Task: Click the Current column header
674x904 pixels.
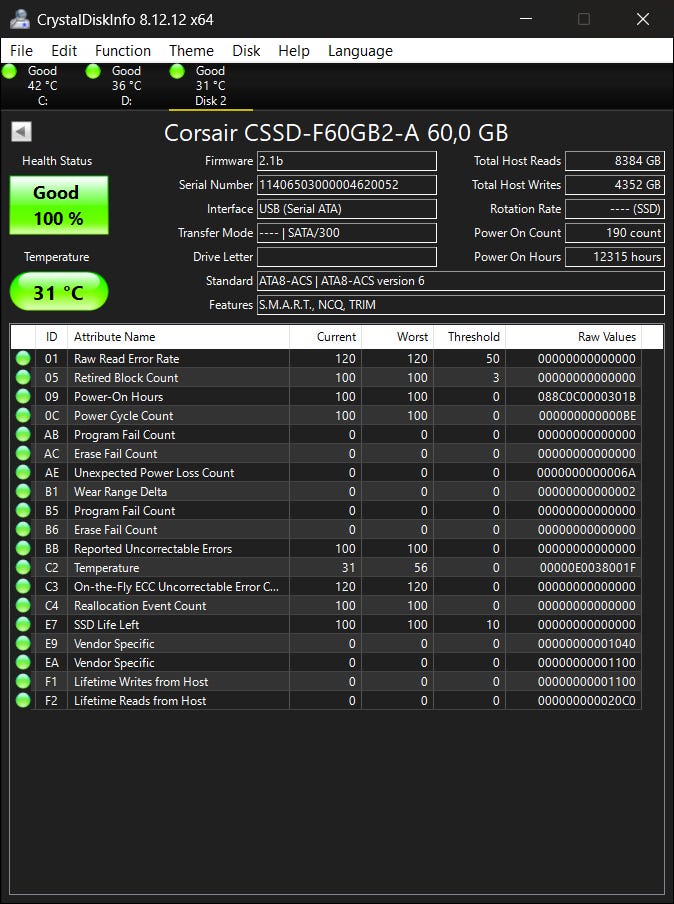Action: [325, 337]
